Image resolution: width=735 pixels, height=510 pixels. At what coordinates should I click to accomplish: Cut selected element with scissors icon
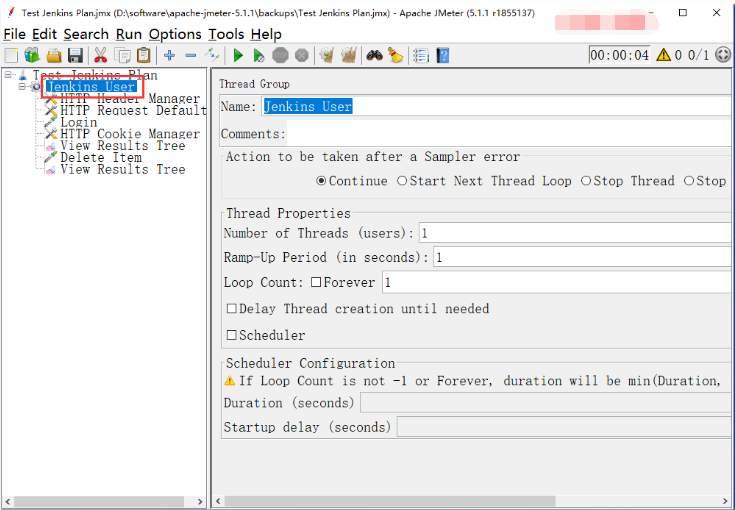[x=100, y=55]
